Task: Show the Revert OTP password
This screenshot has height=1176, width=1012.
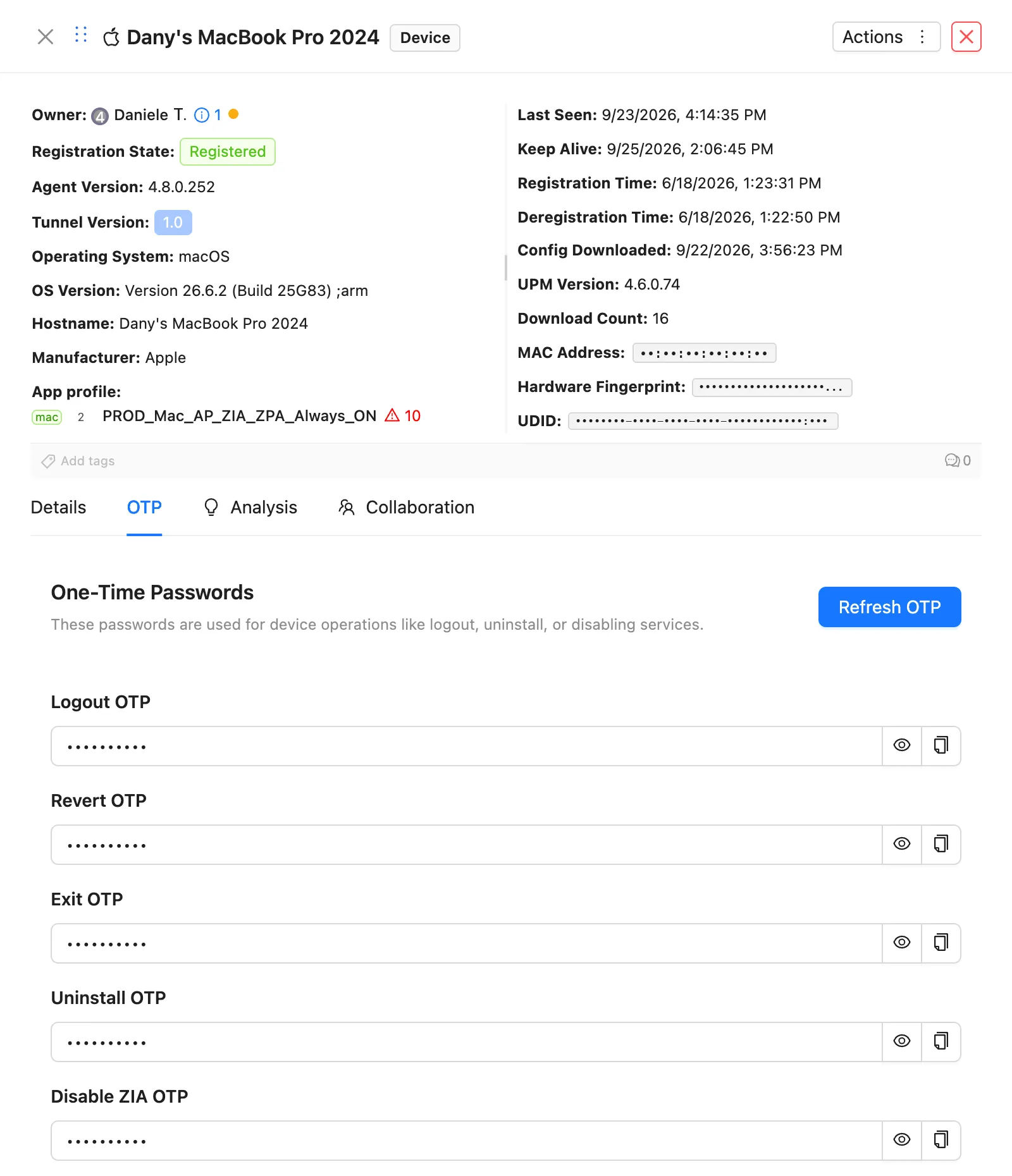Action: 902,844
